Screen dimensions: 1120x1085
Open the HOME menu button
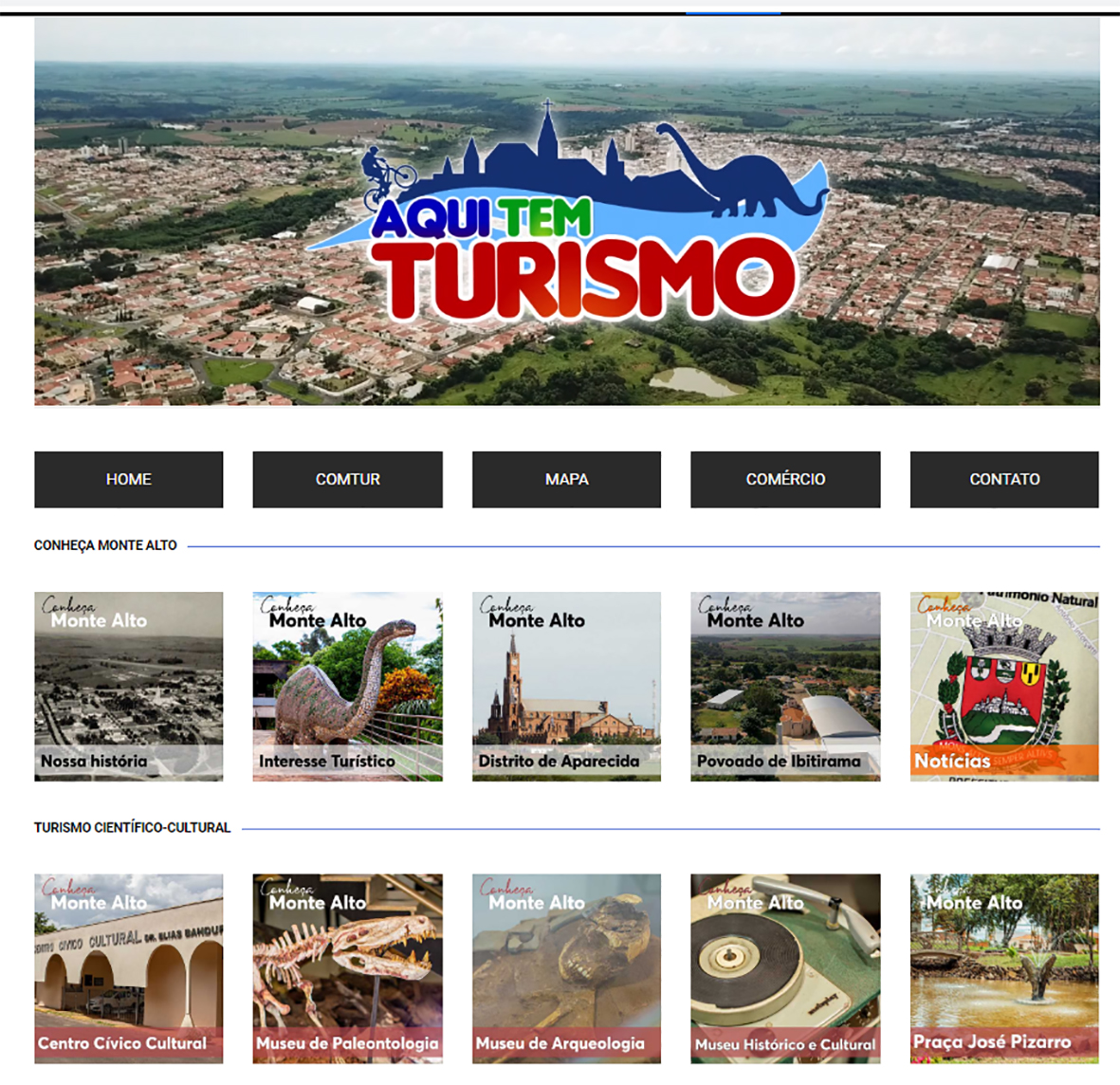click(129, 479)
